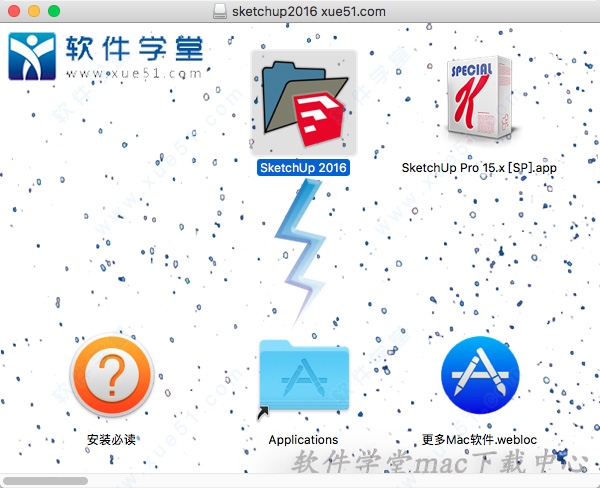Screen dimensions: 600x488
Task: Click the SketchUp Pro 15.x [SP].app label
Action: (x=479, y=168)
